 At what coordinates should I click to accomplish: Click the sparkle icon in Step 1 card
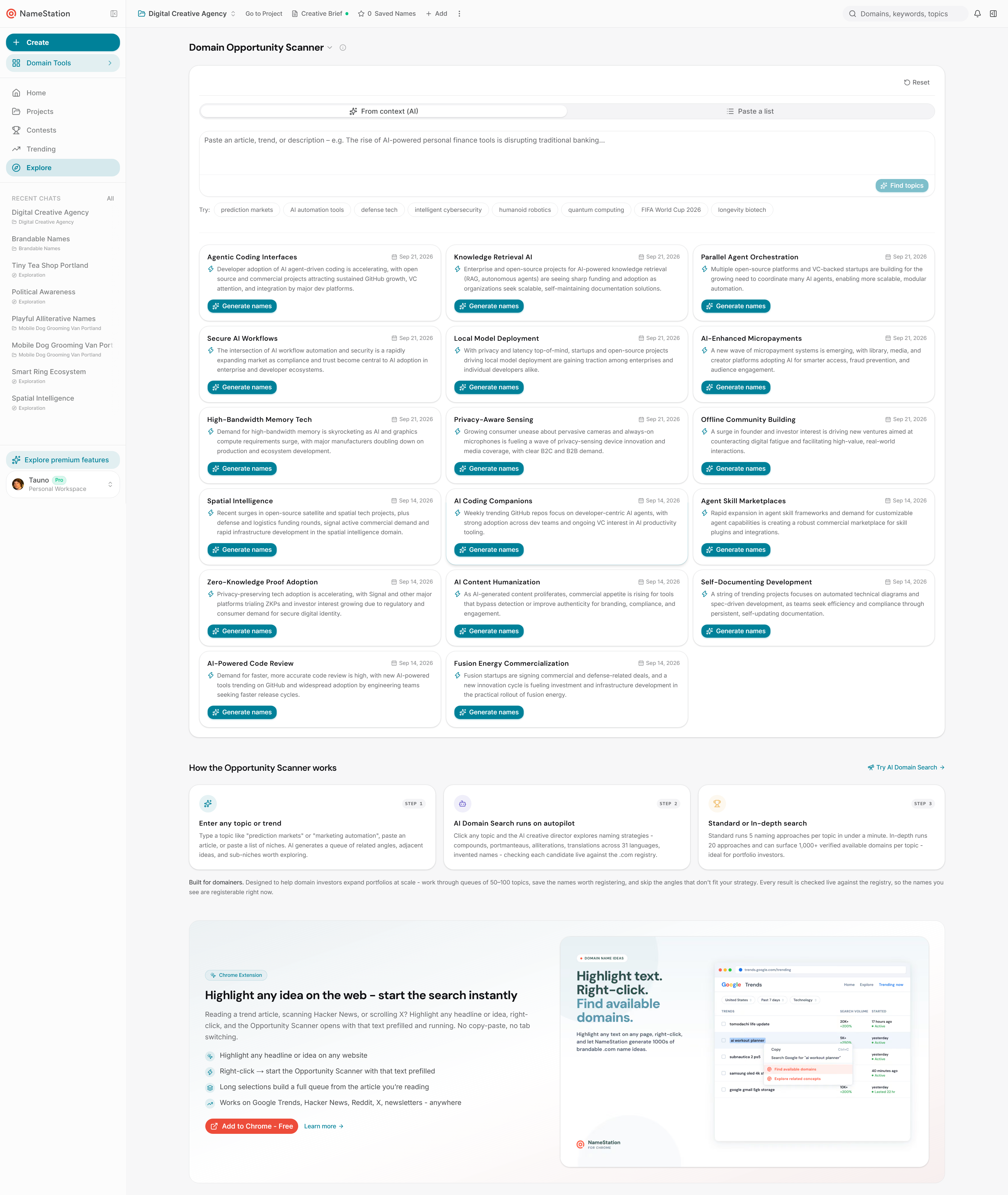tap(208, 804)
